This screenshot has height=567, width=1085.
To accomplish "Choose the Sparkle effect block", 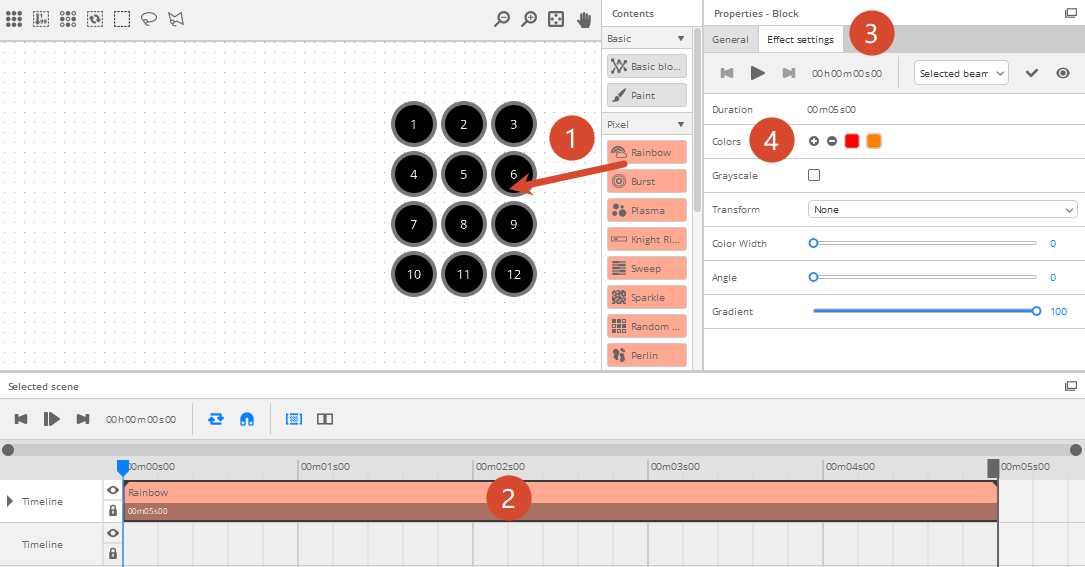I will 646,297.
